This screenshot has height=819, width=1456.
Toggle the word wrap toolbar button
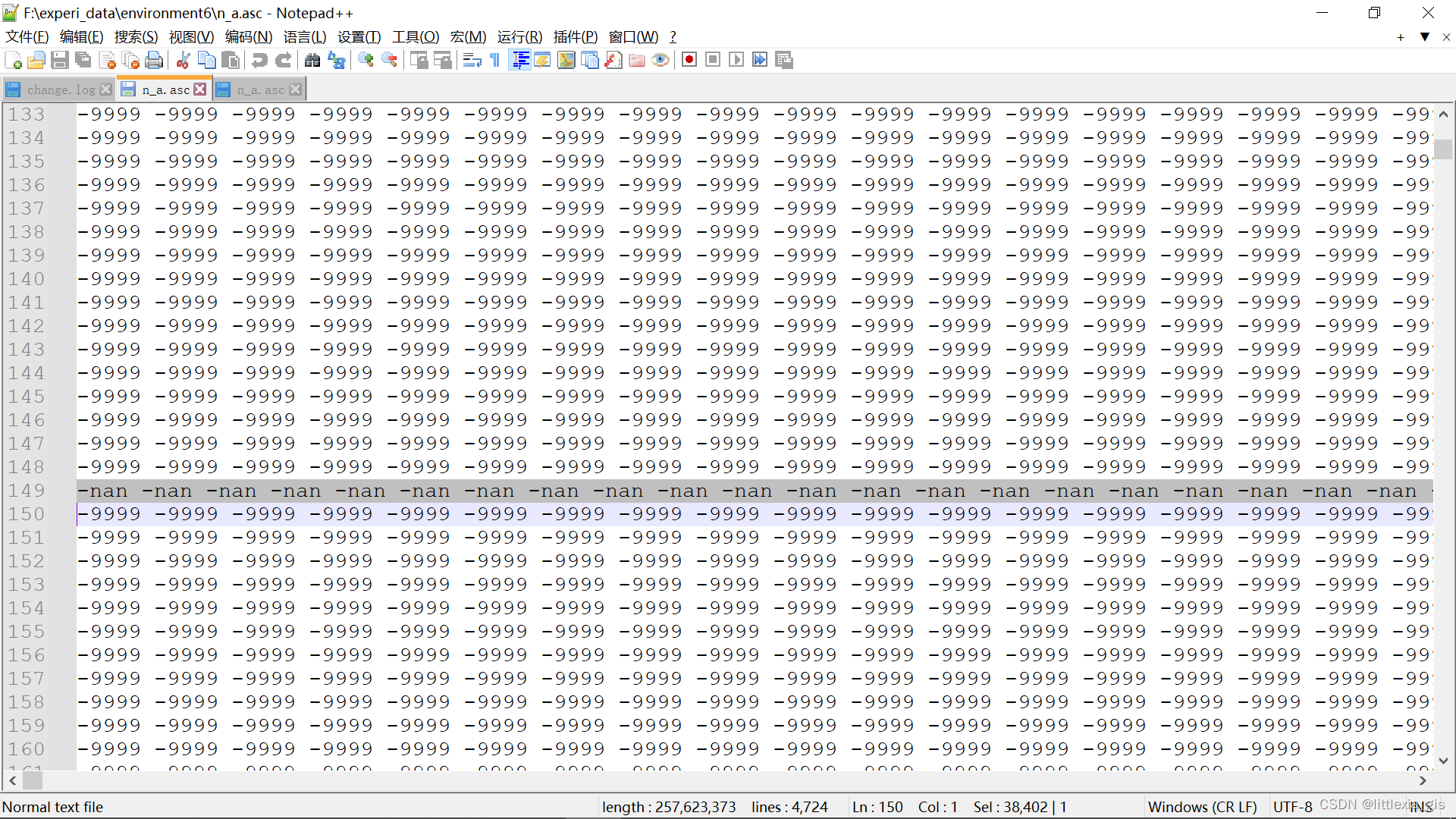(472, 60)
